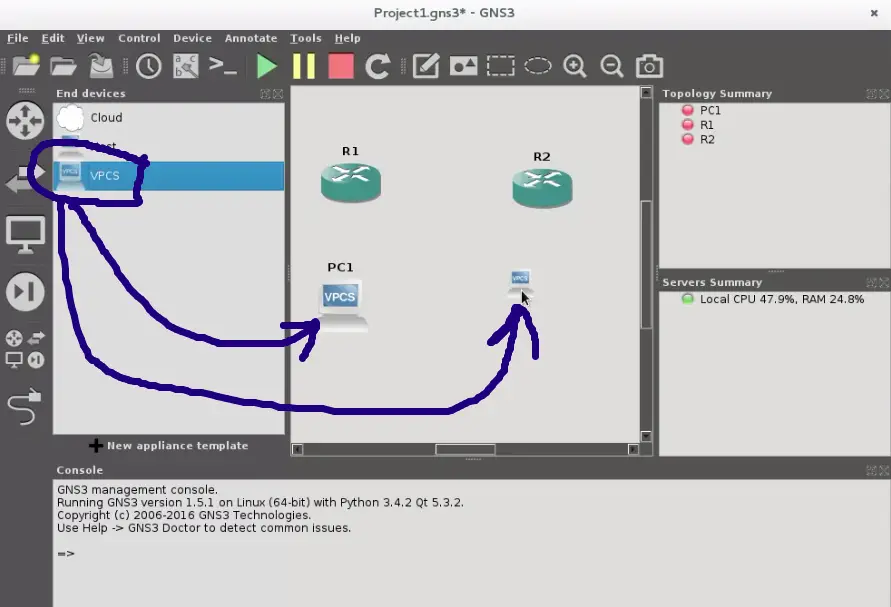The image size is (891, 607).
Task: Reload all devices icon
Action: coord(377,66)
